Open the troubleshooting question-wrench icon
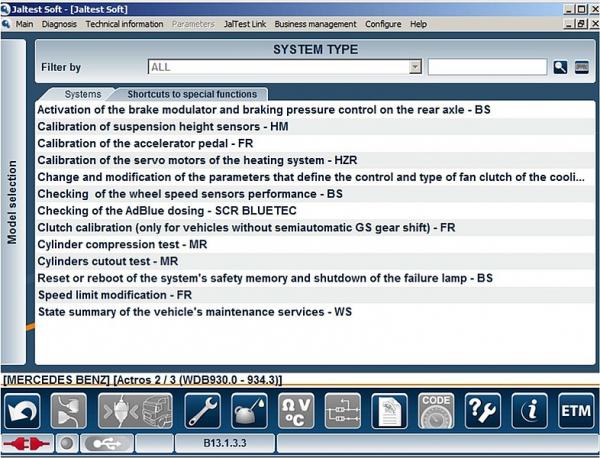Image resolution: width=600 pixels, height=458 pixels. click(483, 411)
